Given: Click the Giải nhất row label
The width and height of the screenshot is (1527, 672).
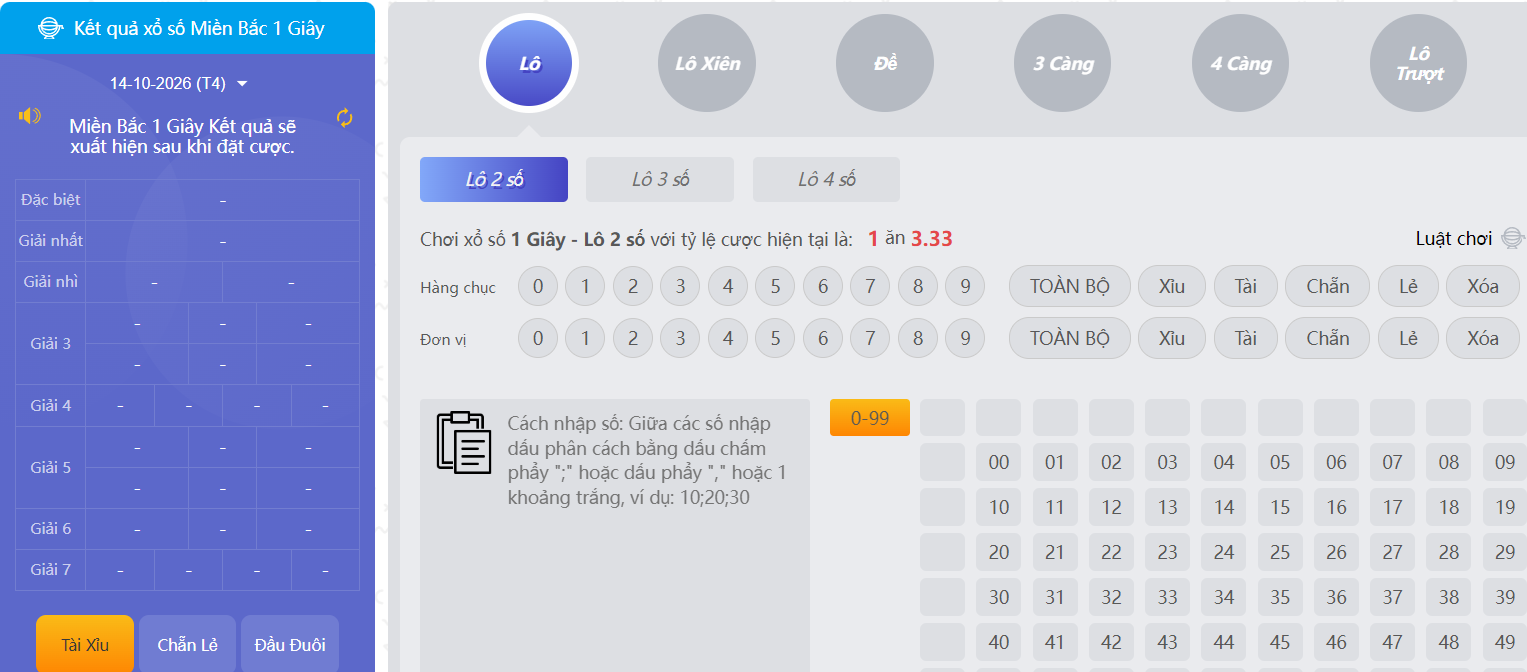Looking at the screenshot, I should (50, 241).
